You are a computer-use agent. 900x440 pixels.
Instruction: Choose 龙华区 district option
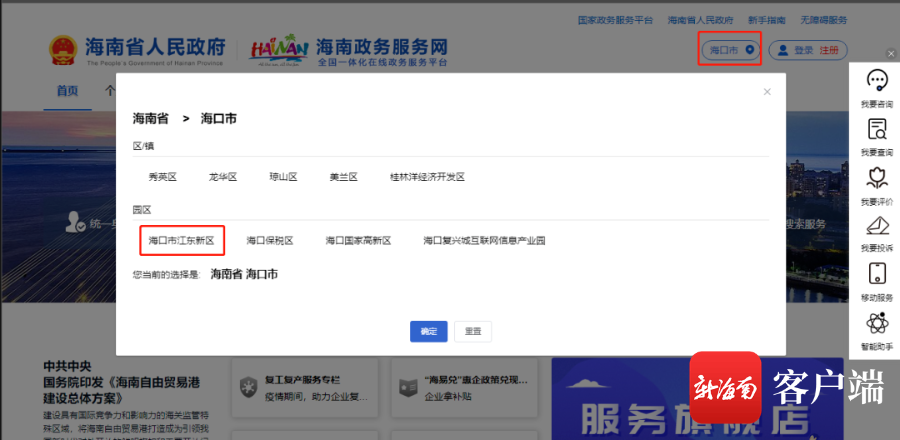tap(222, 177)
